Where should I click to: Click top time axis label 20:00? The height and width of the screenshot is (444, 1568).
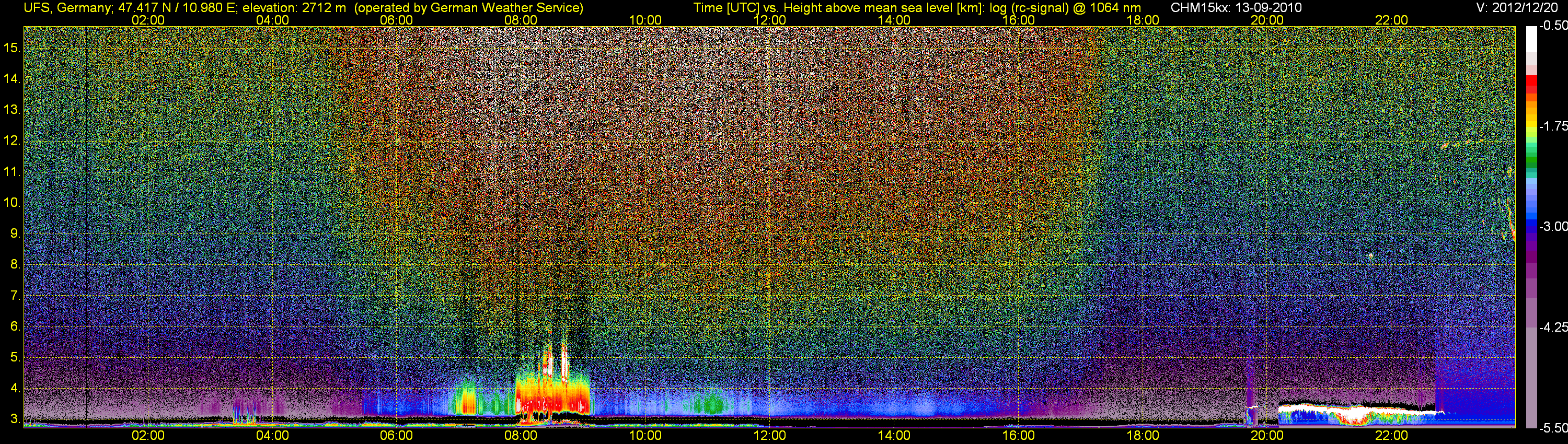pyautogui.click(x=1267, y=20)
